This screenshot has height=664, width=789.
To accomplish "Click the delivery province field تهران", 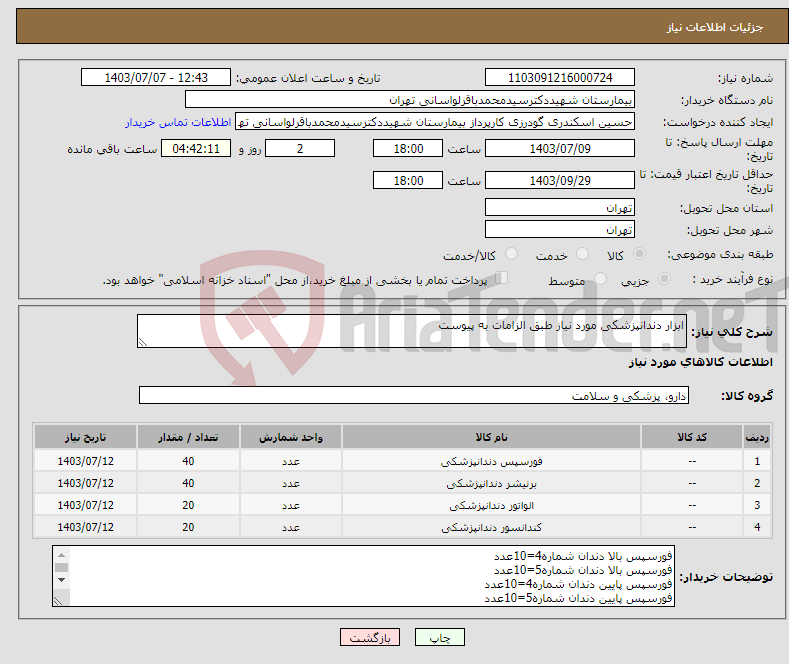I will pos(560,207).
